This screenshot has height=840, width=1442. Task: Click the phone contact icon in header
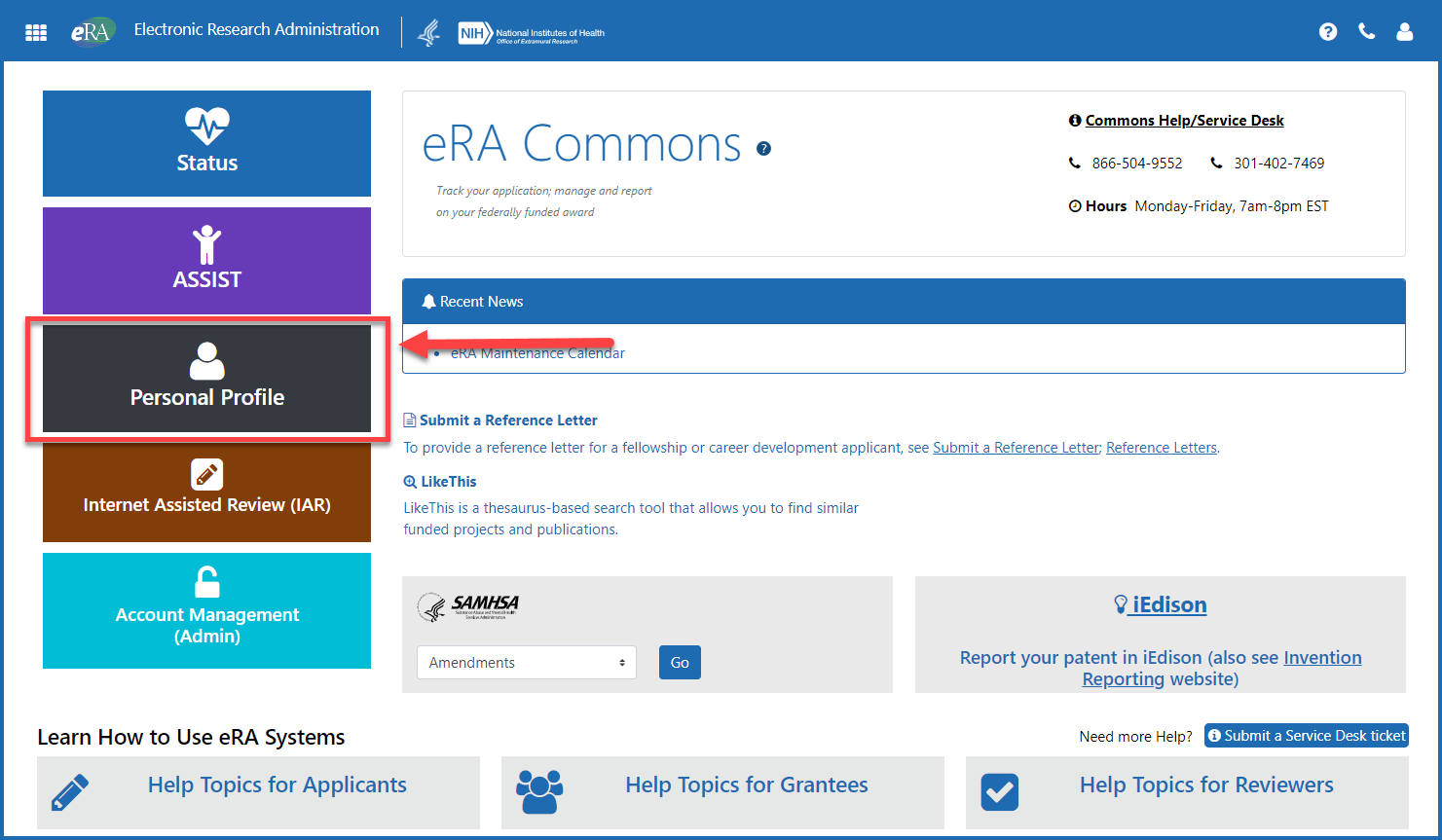pos(1367,31)
